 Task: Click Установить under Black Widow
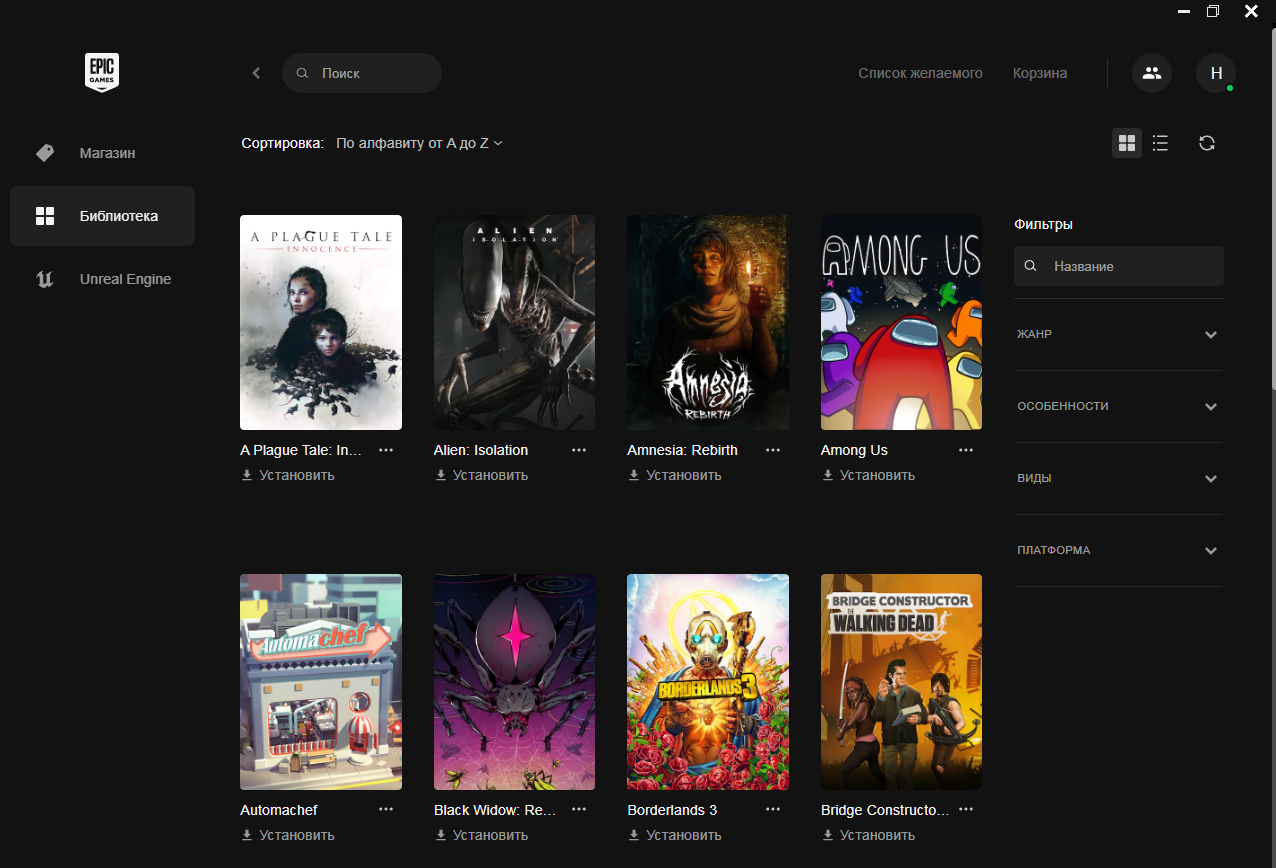click(x=481, y=835)
